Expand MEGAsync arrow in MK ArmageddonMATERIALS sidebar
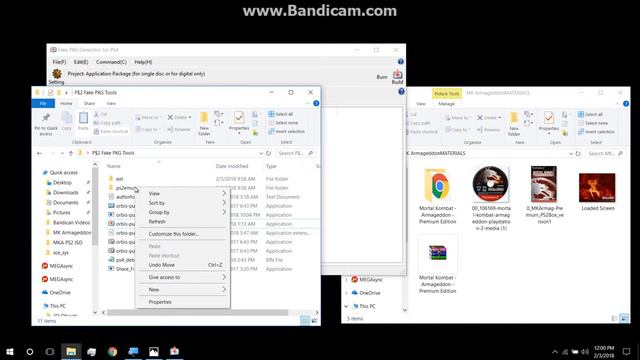 point(347,280)
